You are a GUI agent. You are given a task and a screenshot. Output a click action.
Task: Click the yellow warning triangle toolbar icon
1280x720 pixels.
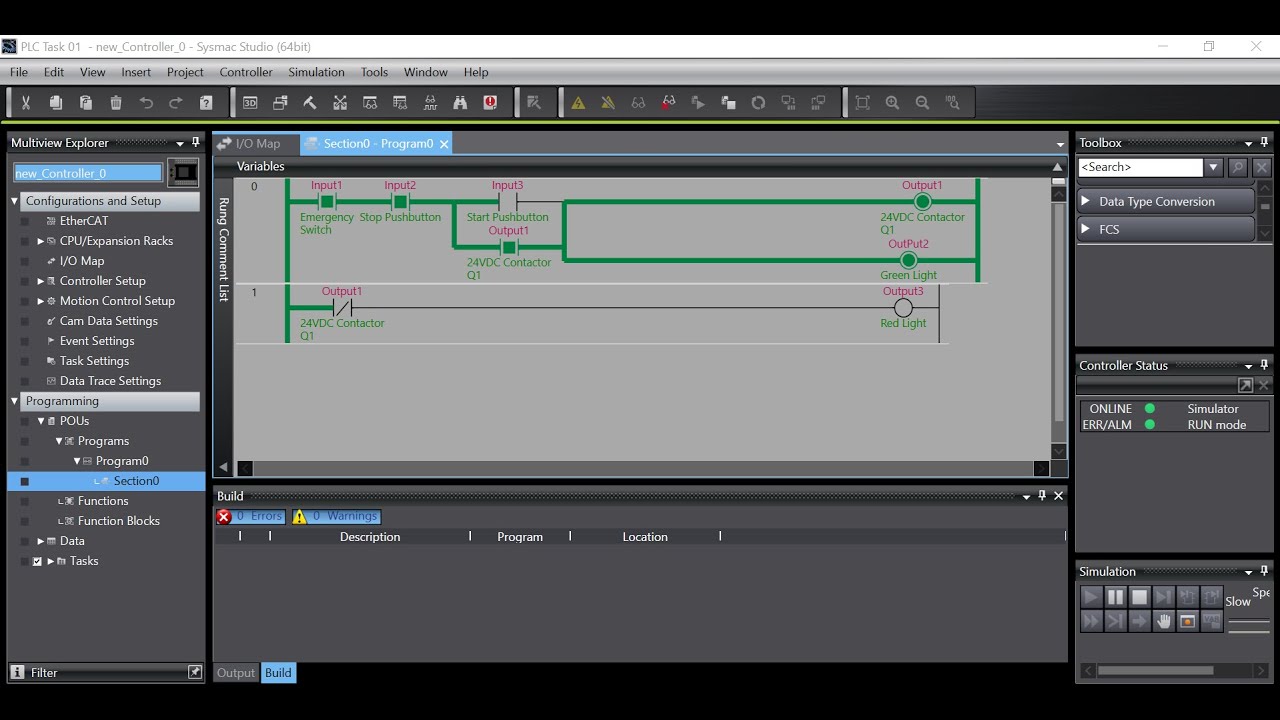[578, 102]
